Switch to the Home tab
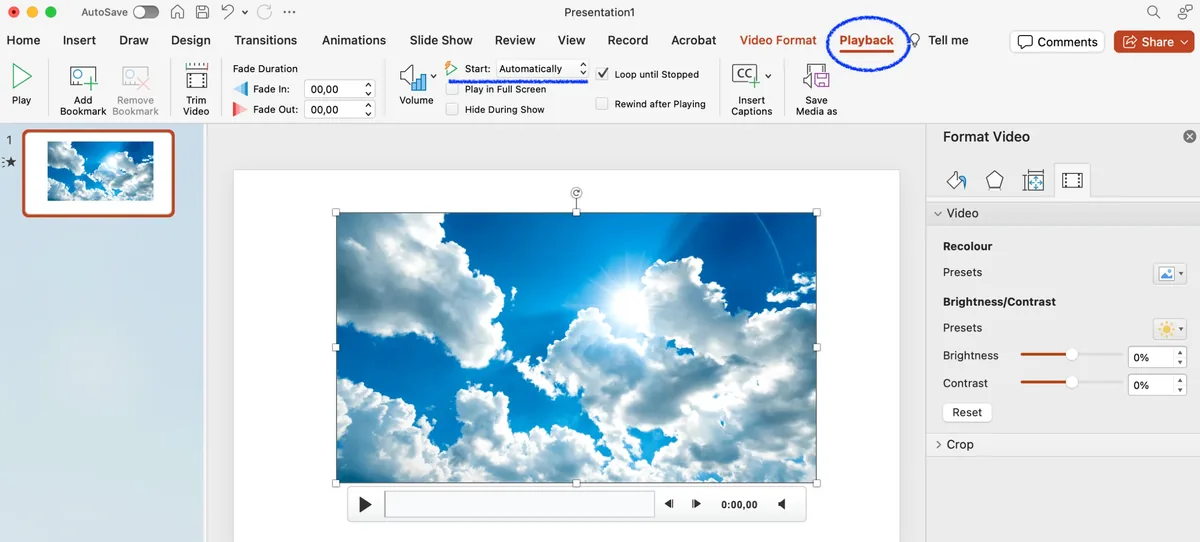The height and width of the screenshot is (542, 1200). click(23, 40)
